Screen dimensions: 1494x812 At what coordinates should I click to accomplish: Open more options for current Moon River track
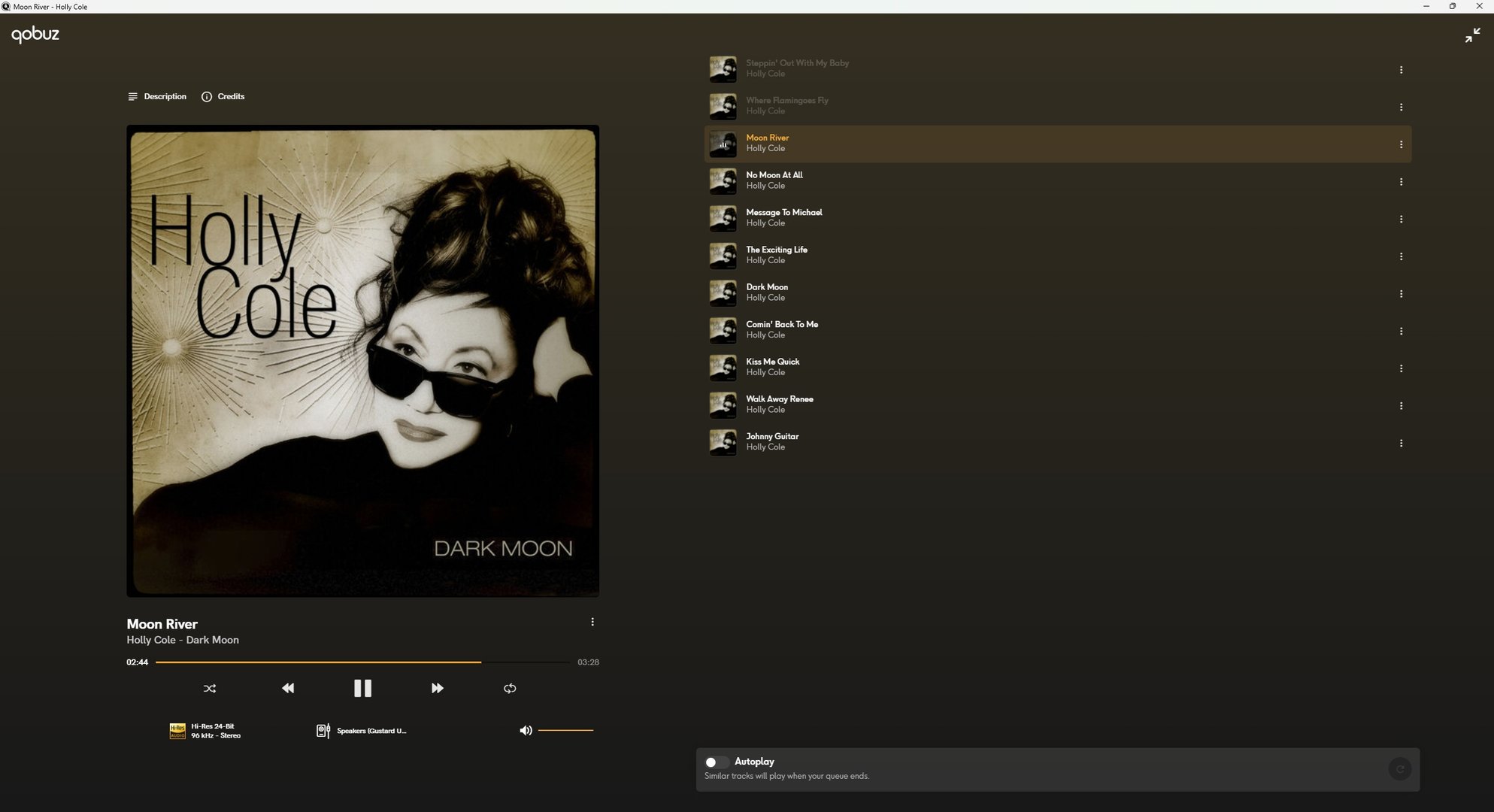592,622
